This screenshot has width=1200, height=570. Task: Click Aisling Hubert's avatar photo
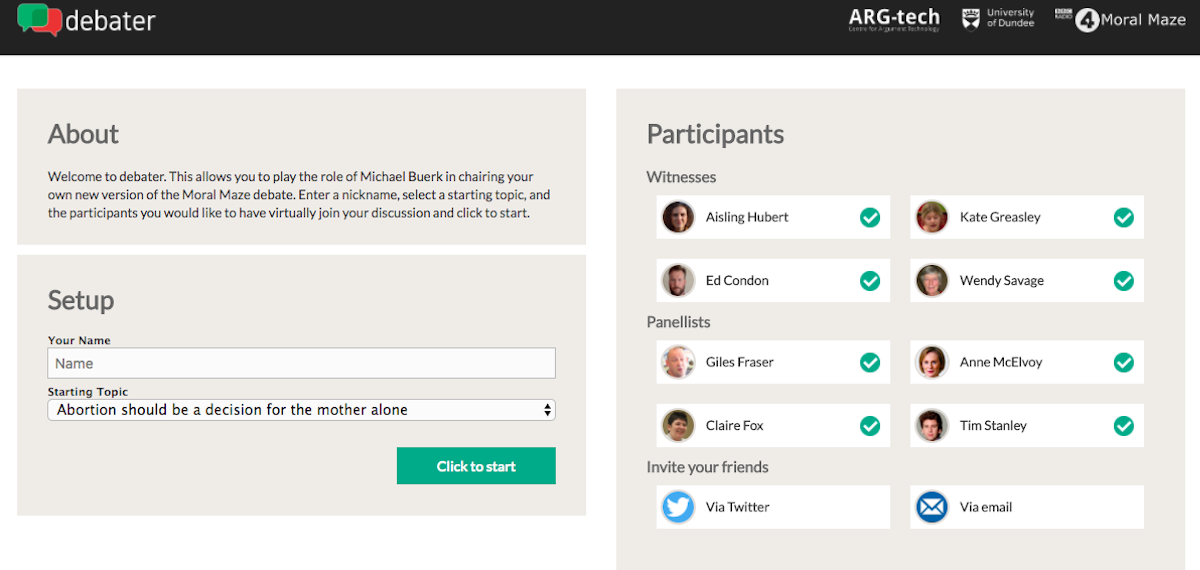click(x=678, y=217)
